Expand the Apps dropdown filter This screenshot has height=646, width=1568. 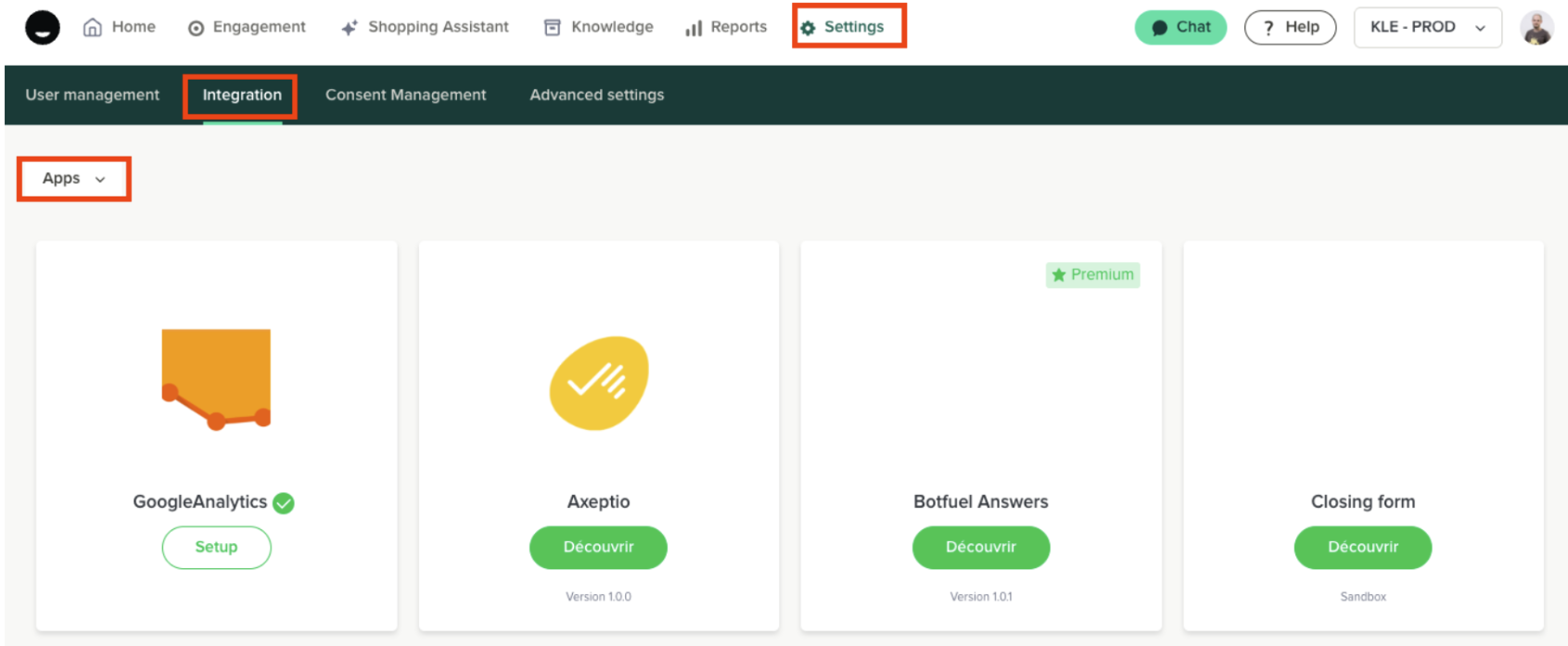pyautogui.click(x=74, y=178)
